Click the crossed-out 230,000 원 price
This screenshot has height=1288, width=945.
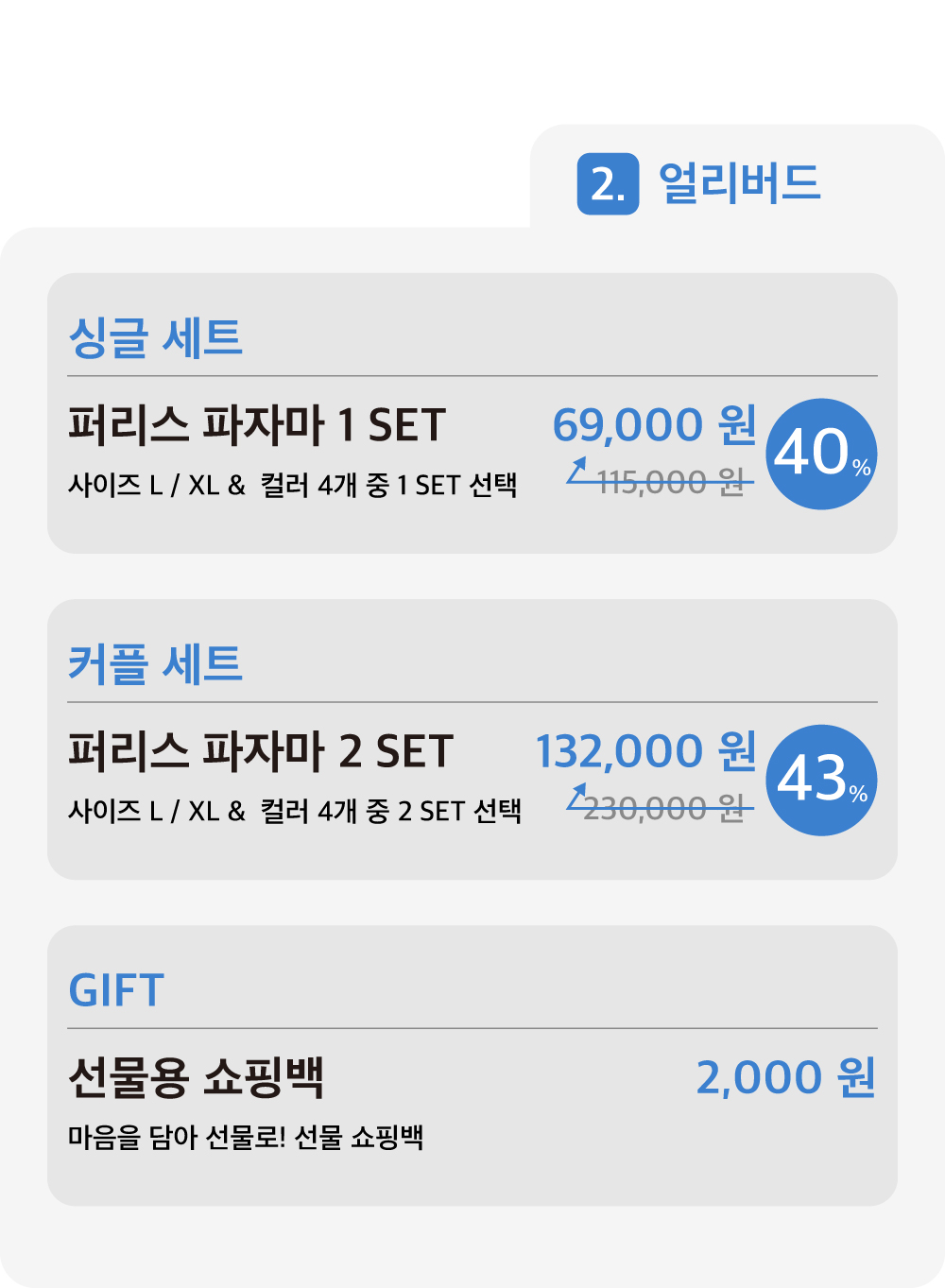click(x=665, y=809)
